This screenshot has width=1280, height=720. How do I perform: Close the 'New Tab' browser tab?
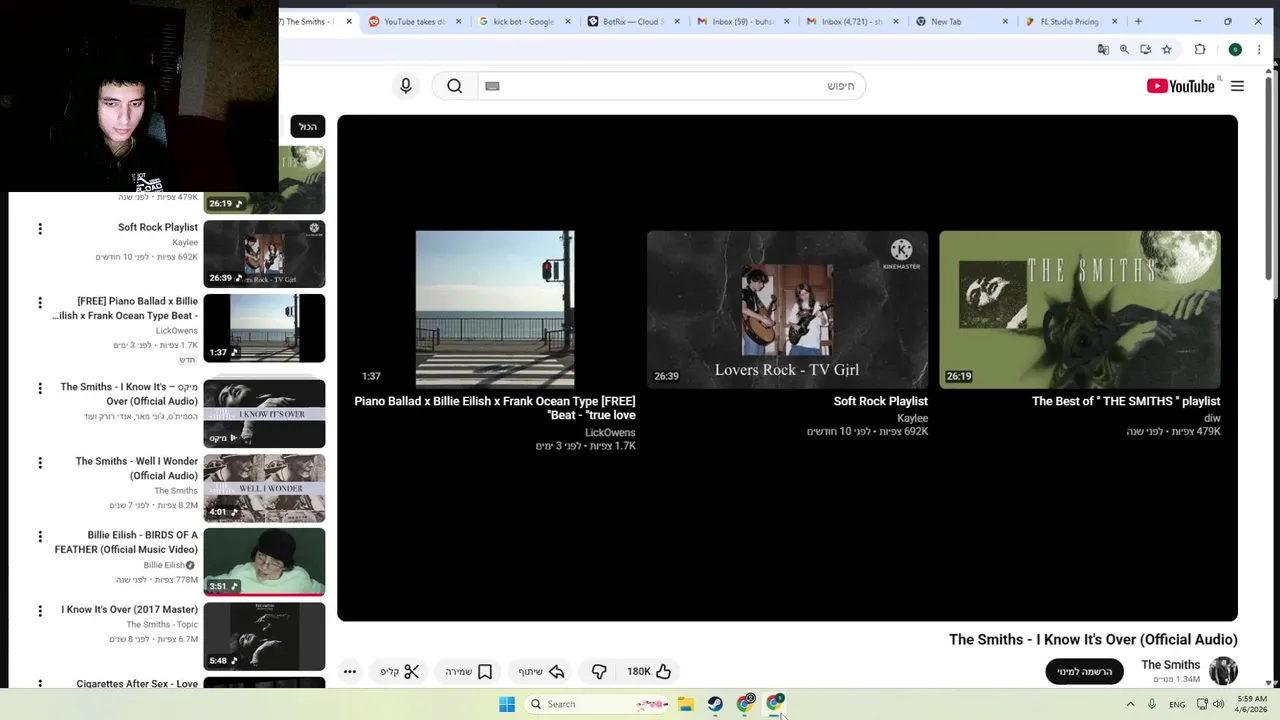click(x=1005, y=21)
